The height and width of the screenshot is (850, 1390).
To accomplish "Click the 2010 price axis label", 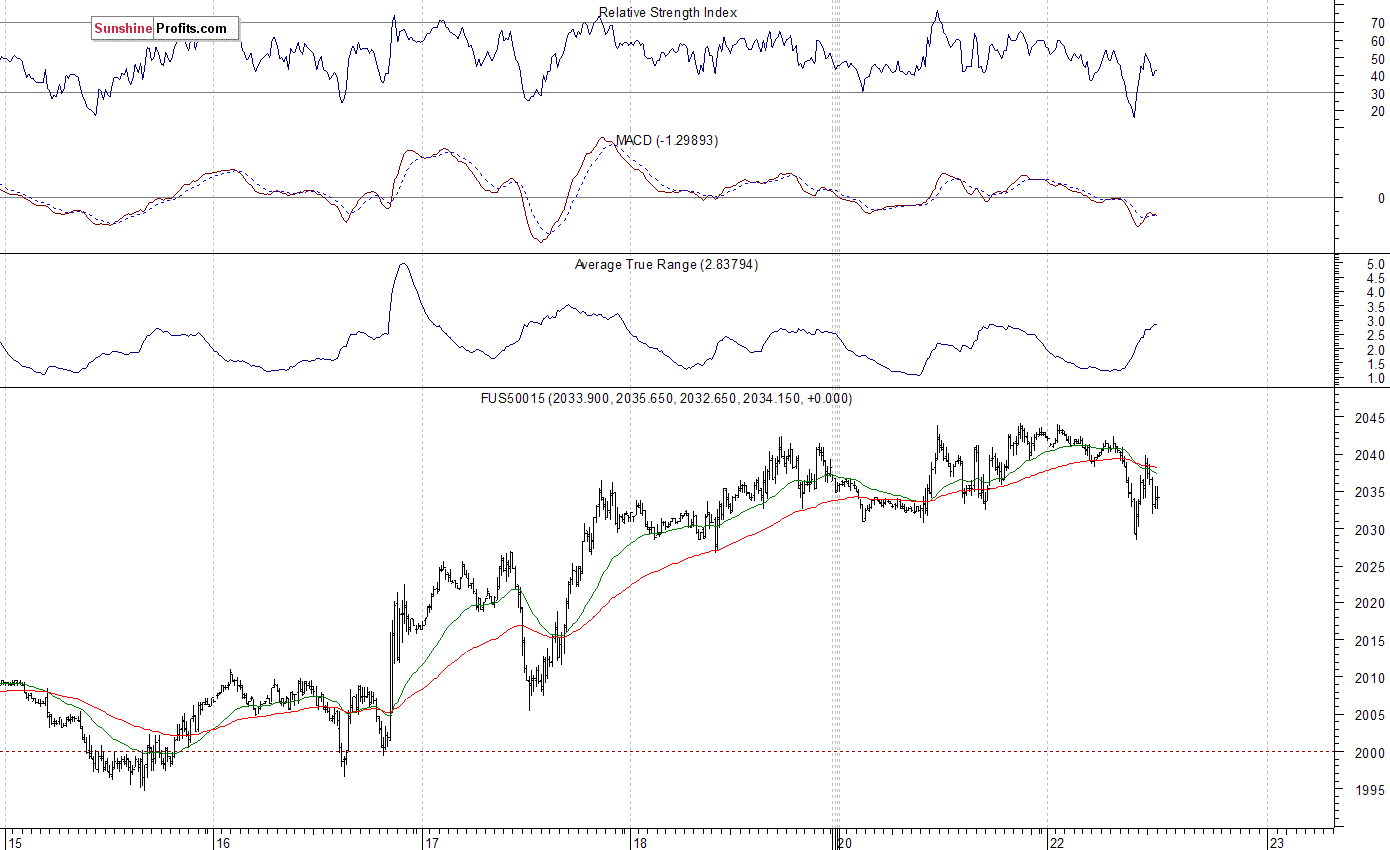I will tap(1371, 678).
